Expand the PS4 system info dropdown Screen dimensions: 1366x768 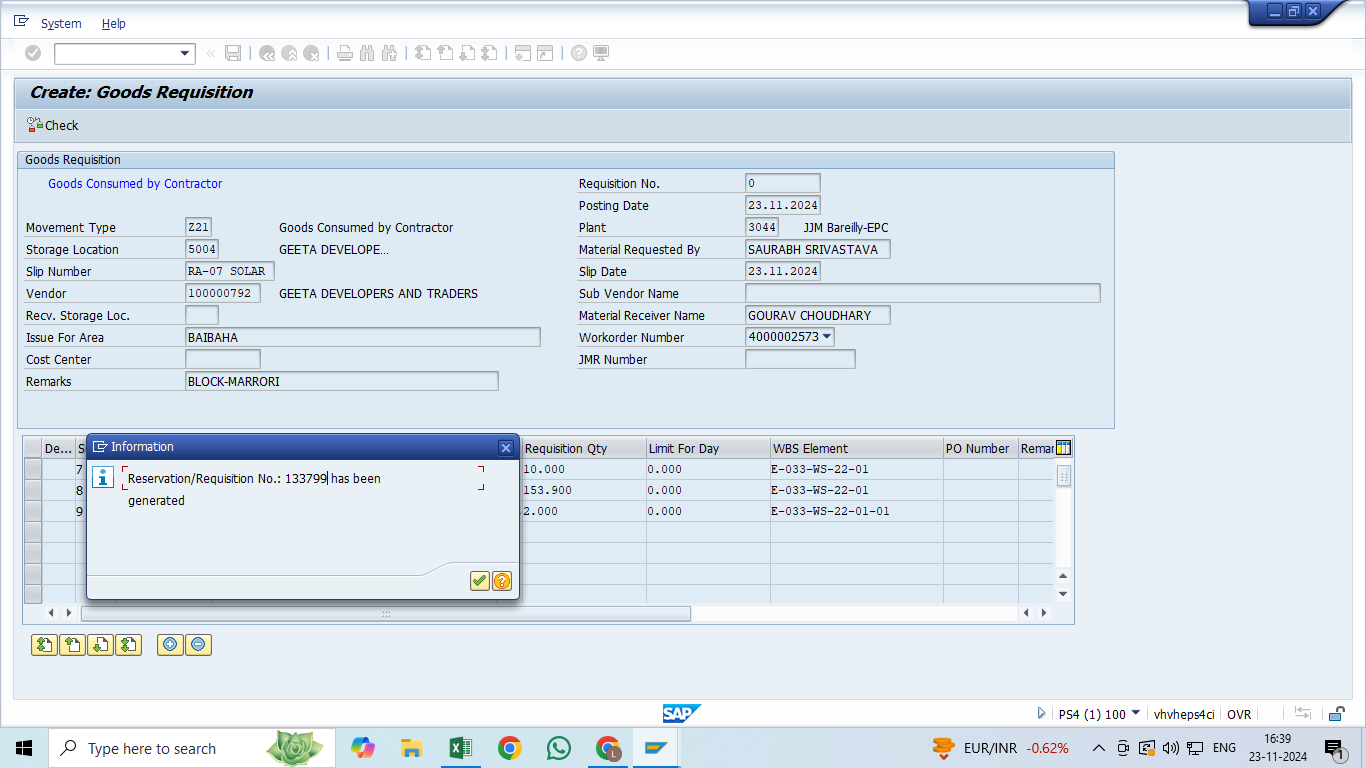(x=1135, y=713)
